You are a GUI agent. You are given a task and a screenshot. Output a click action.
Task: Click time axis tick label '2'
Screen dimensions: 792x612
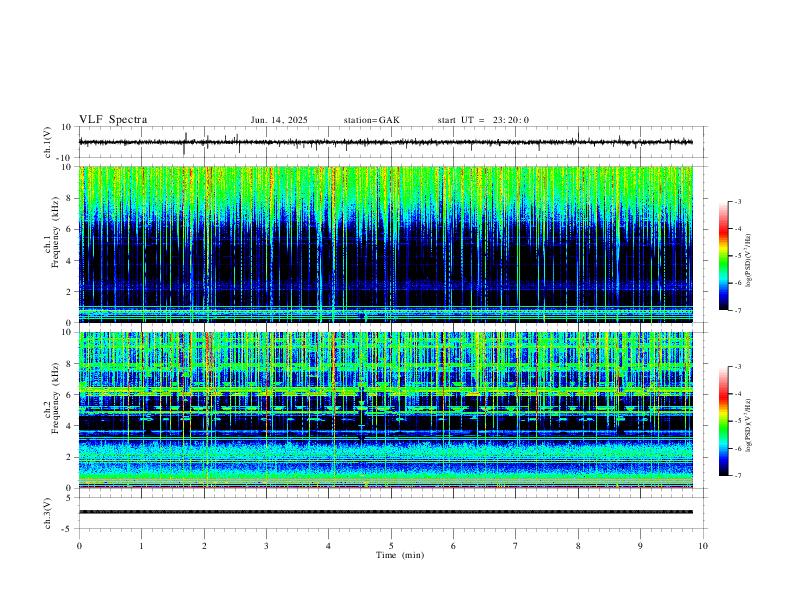[204, 546]
